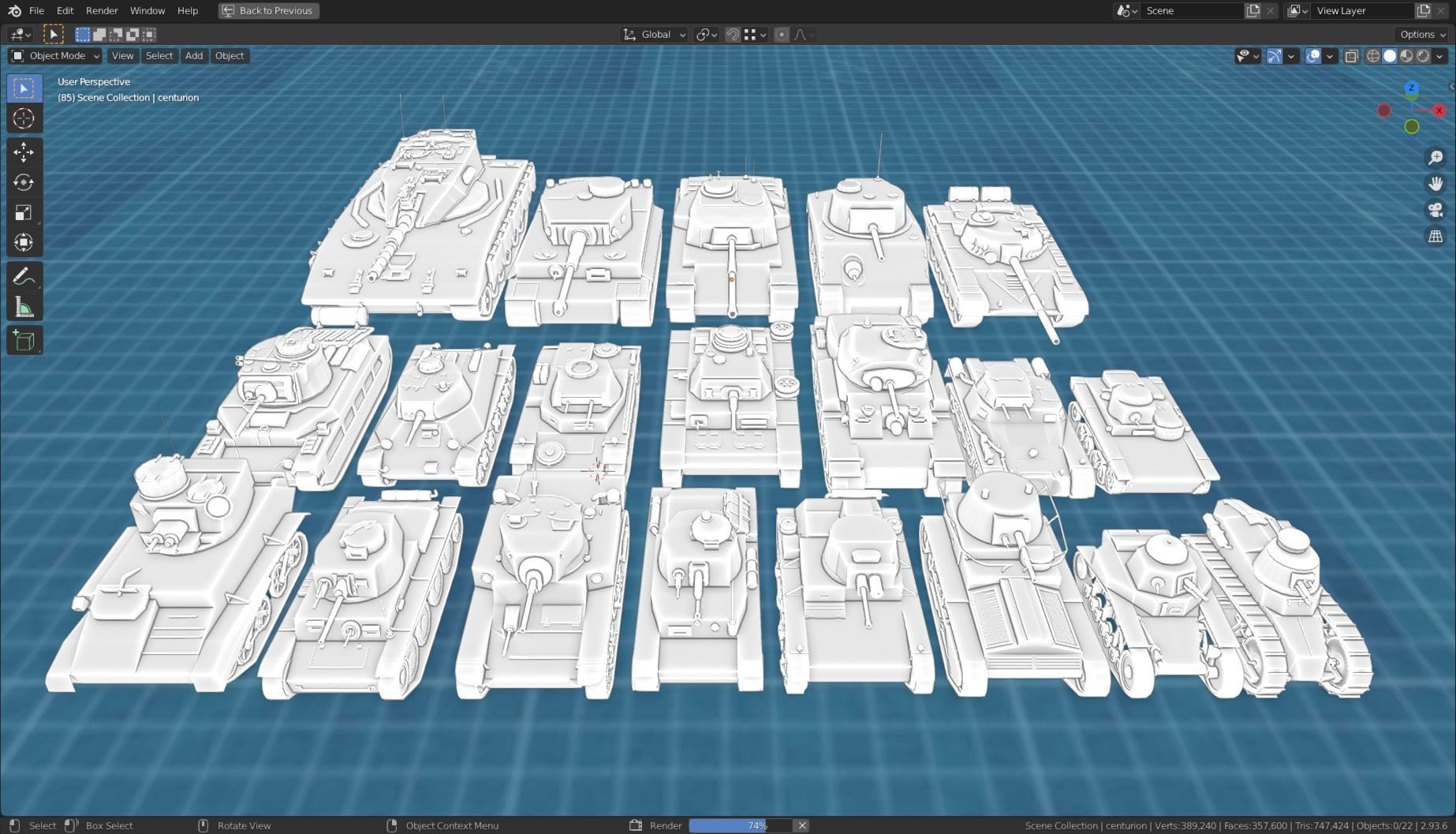
Task: Click the active tool tweak arrow icon
Action: (53, 34)
